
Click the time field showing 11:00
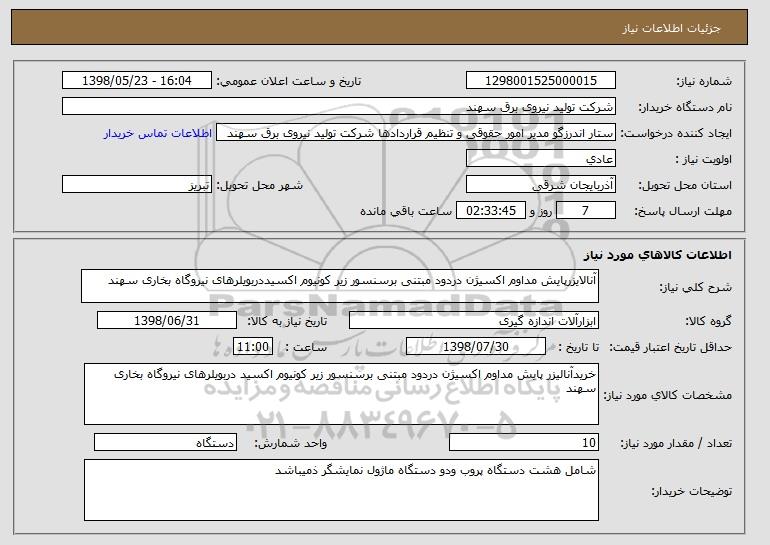coord(253,347)
